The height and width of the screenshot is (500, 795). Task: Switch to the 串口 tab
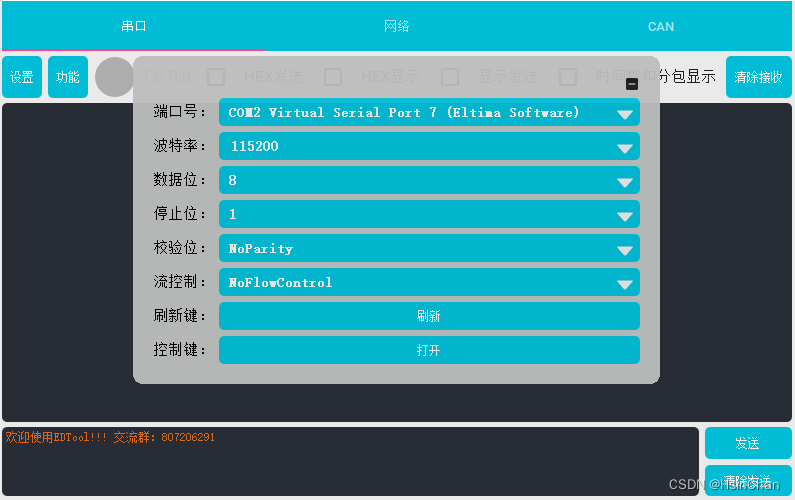click(x=133, y=26)
